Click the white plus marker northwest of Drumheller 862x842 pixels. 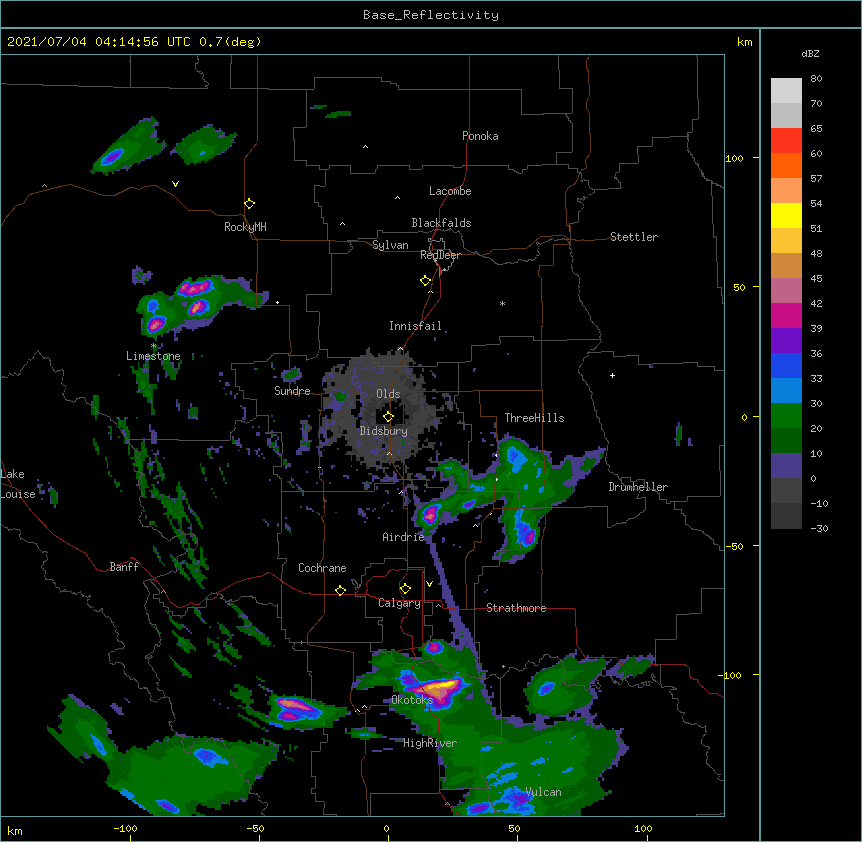coord(612,375)
